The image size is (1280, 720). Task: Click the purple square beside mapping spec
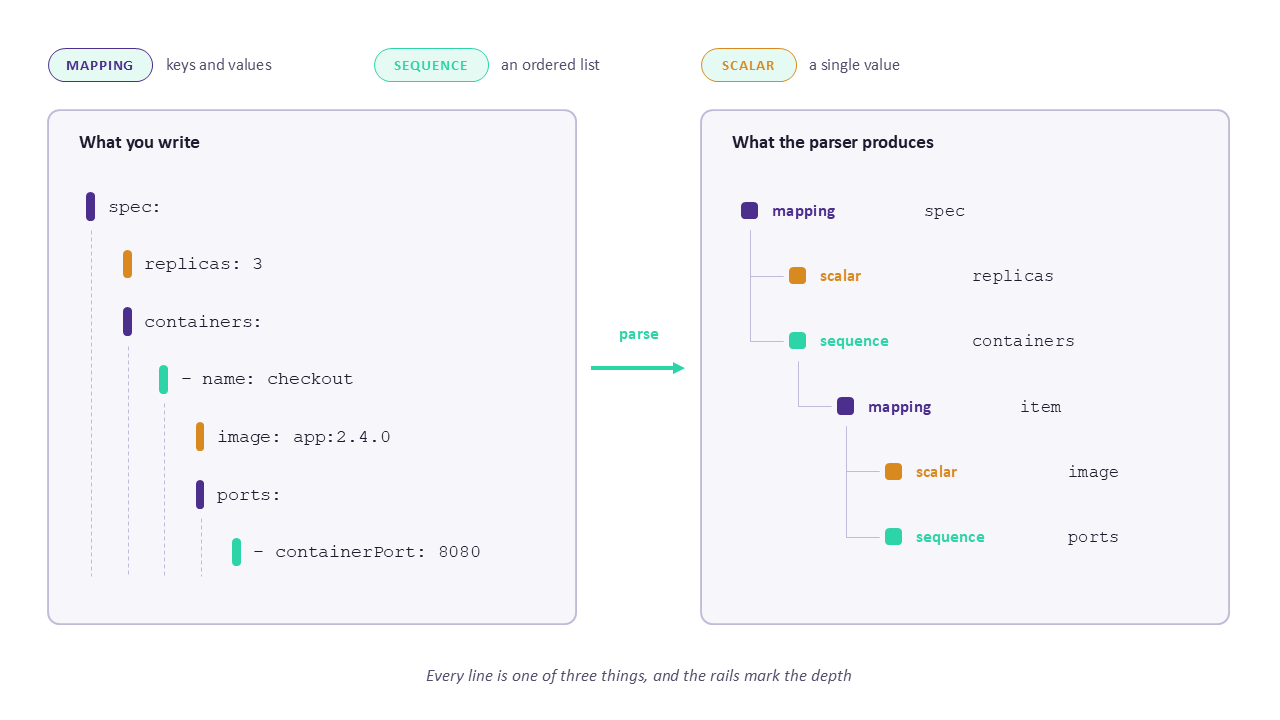coord(749,211)
